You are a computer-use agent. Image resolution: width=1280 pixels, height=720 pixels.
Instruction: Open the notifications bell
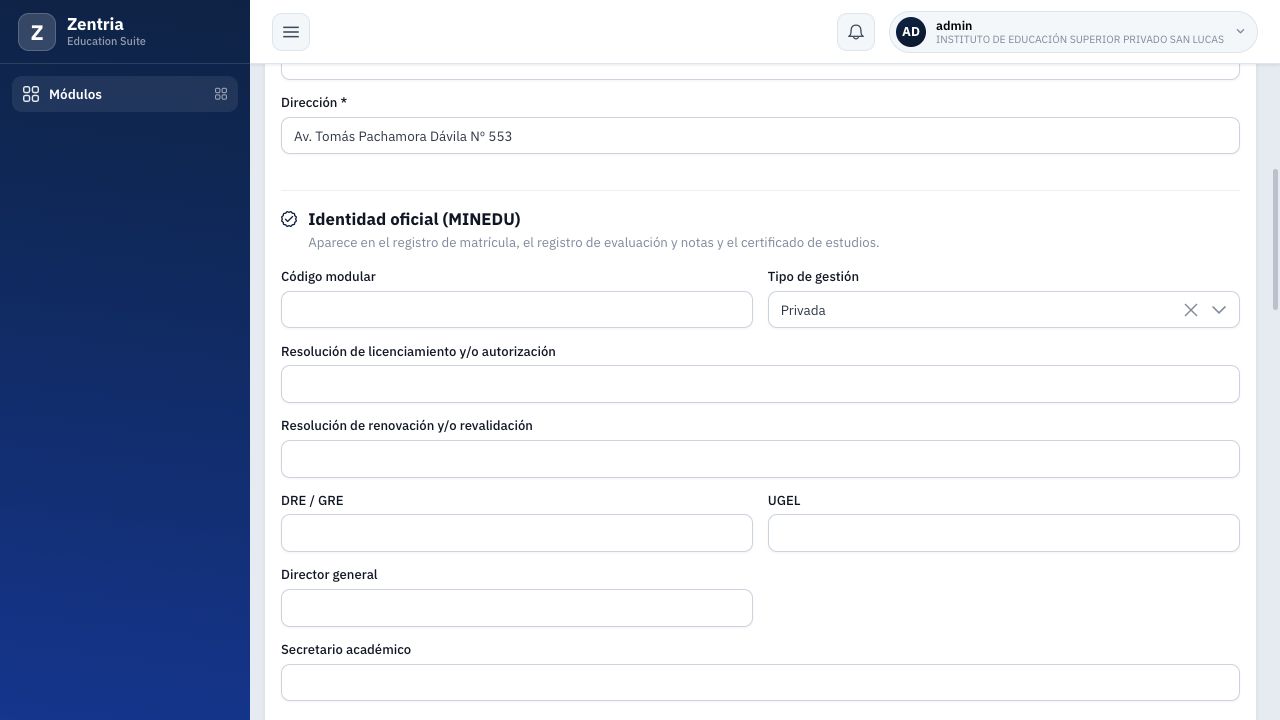click(856, 32)
